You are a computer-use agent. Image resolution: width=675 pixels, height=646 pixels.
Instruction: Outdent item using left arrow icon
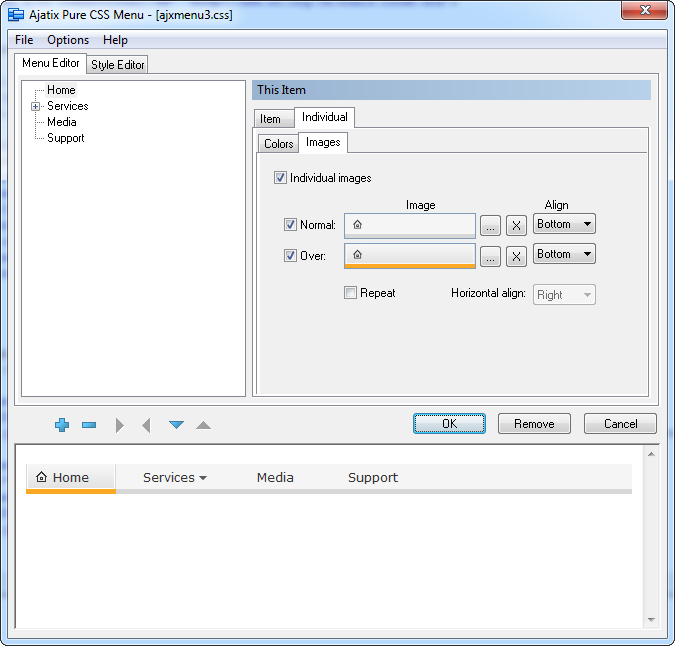[146, 425]
